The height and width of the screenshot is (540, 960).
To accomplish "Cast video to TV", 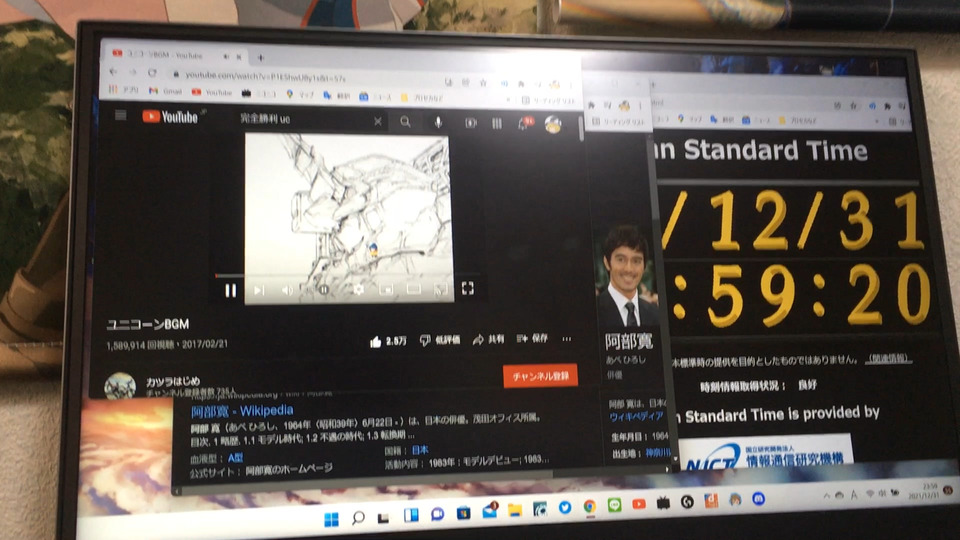I will pos(440,288).
